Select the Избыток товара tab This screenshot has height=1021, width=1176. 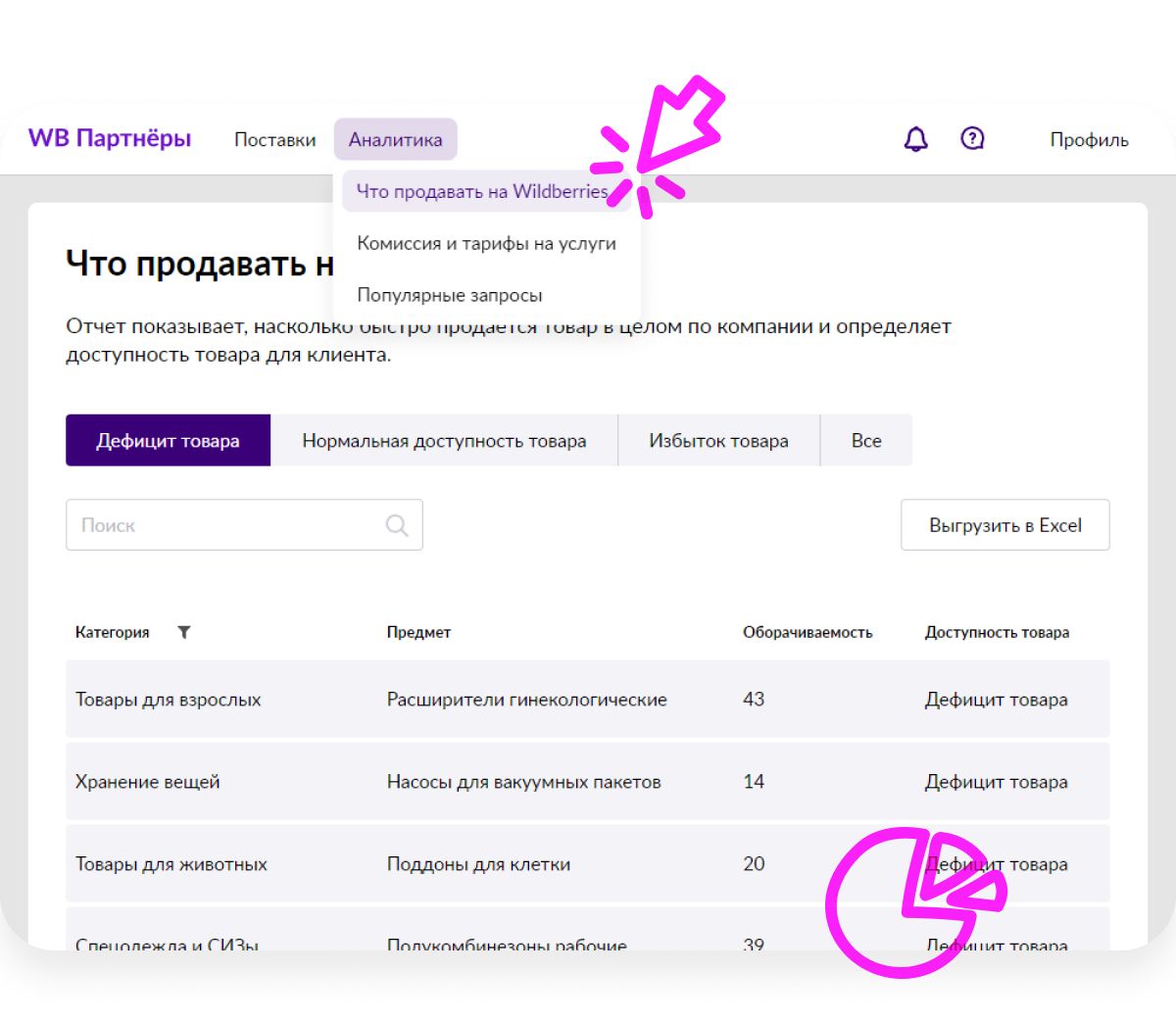click(717, 440)
